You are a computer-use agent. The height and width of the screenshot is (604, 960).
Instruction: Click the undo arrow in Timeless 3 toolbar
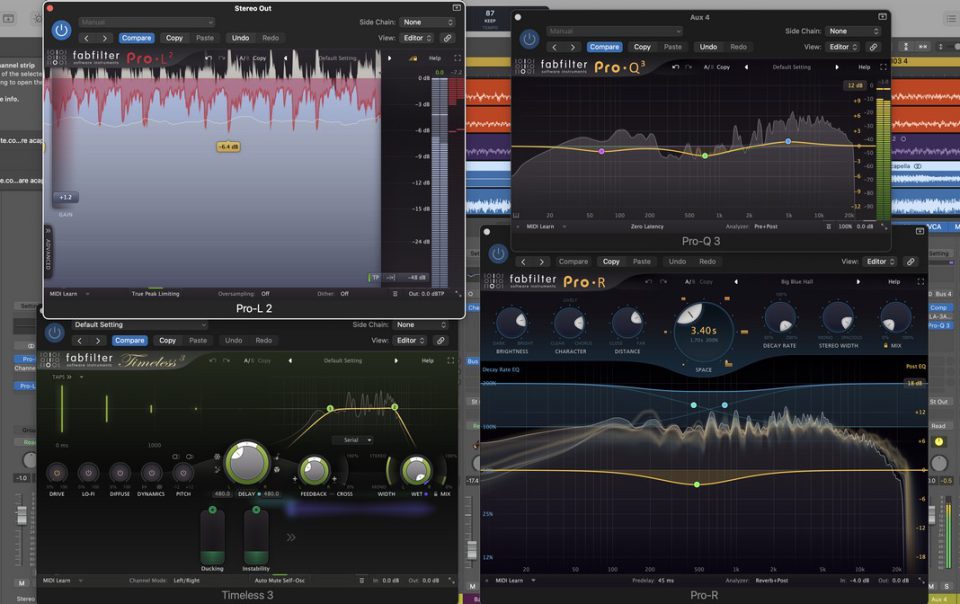(212, 360)
